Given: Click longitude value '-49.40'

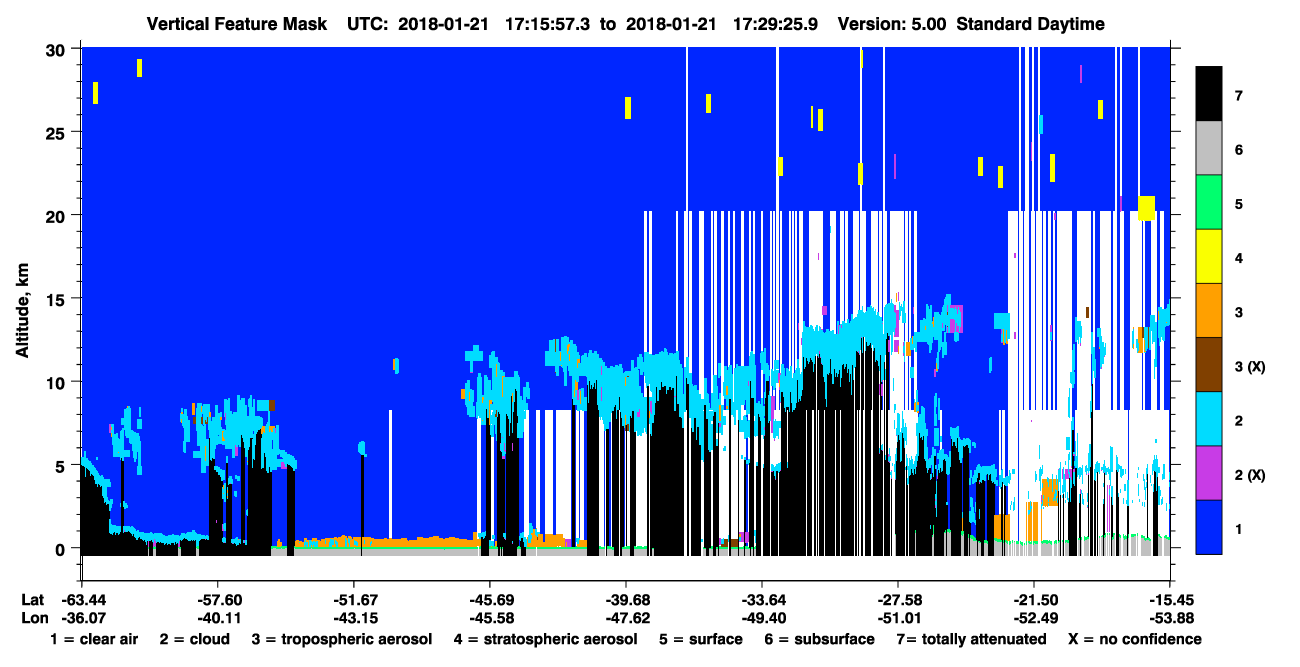Looking at the screenshot, I should click(x=762, y=618).
